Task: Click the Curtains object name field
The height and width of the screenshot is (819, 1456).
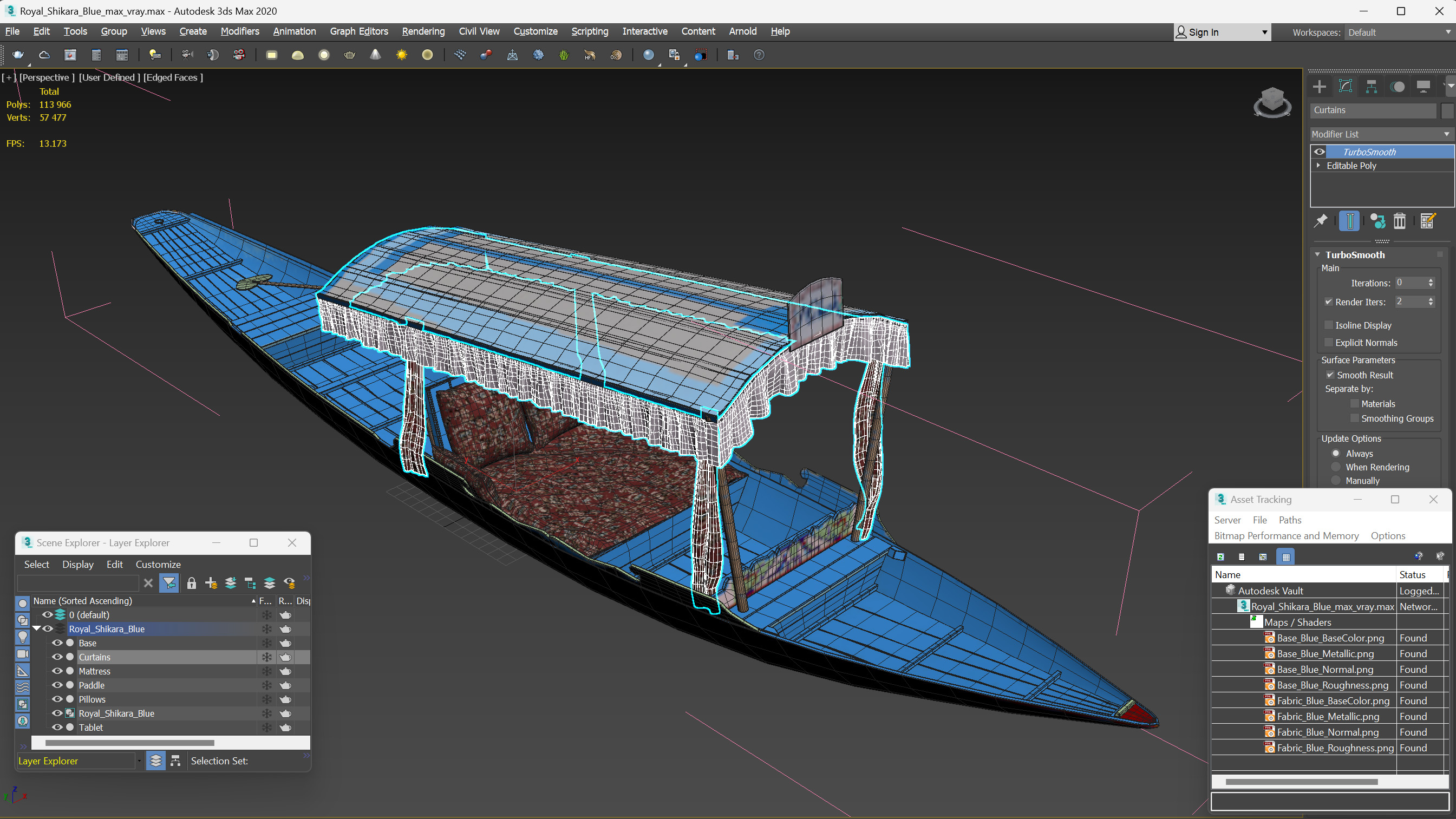Action: click(1373, 110)
